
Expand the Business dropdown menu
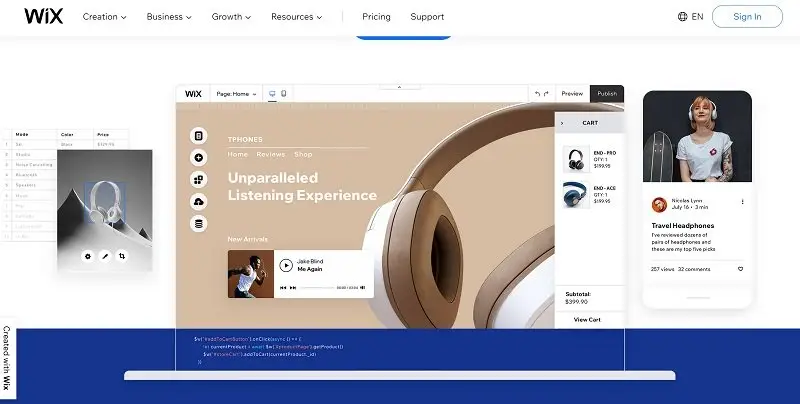[x=170, y=17]
